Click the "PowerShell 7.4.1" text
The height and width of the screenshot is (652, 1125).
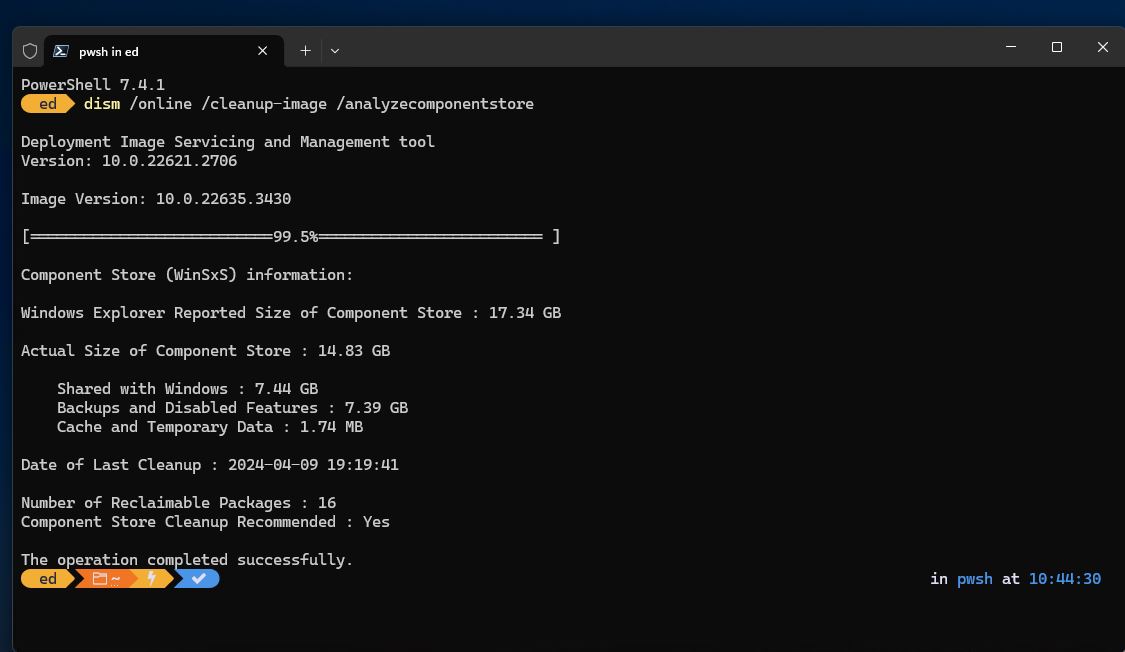coord(93,85)
